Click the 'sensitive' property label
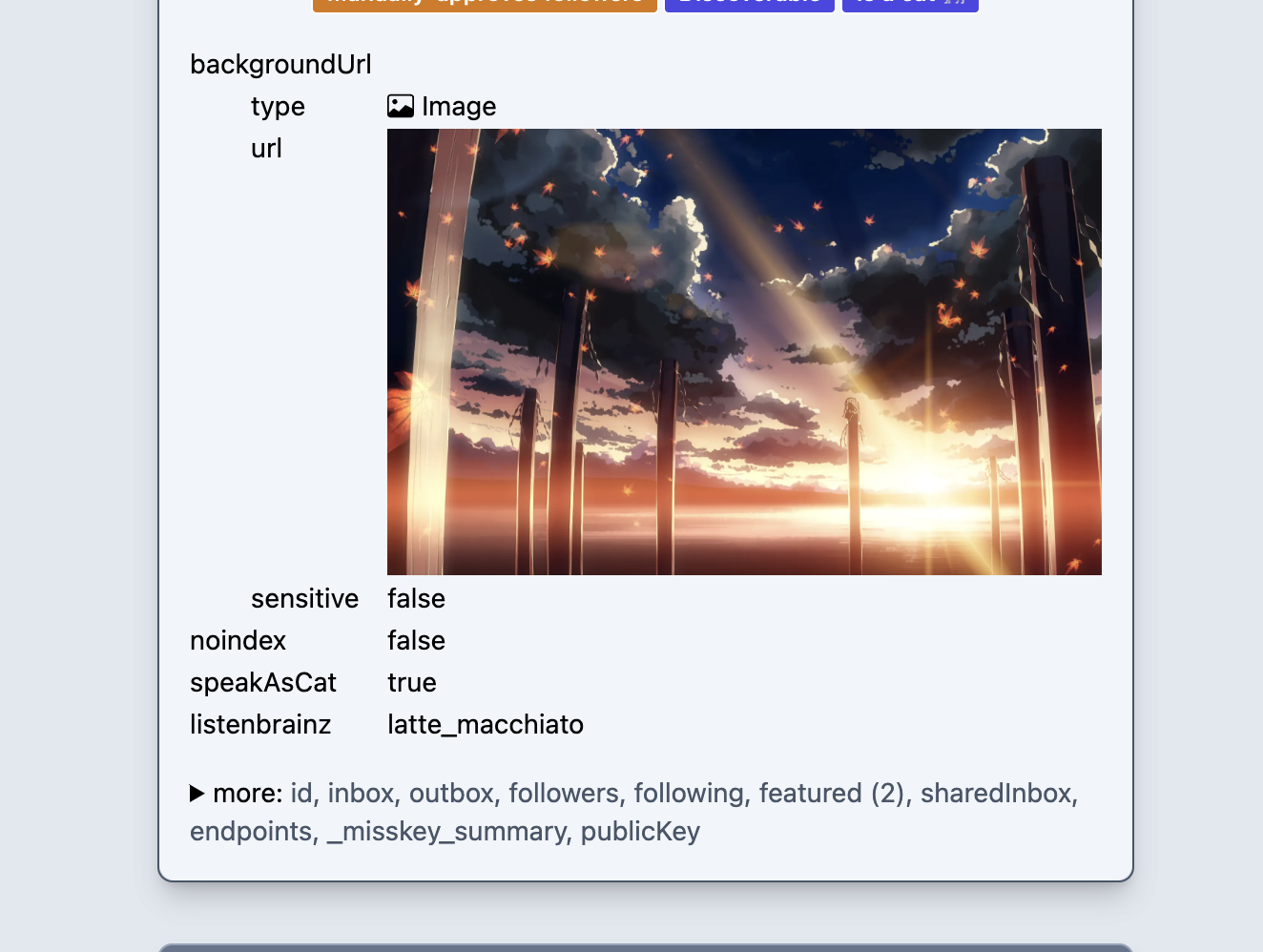The height and width of the screenshot is (952, 1263). (x=305, y=598)
